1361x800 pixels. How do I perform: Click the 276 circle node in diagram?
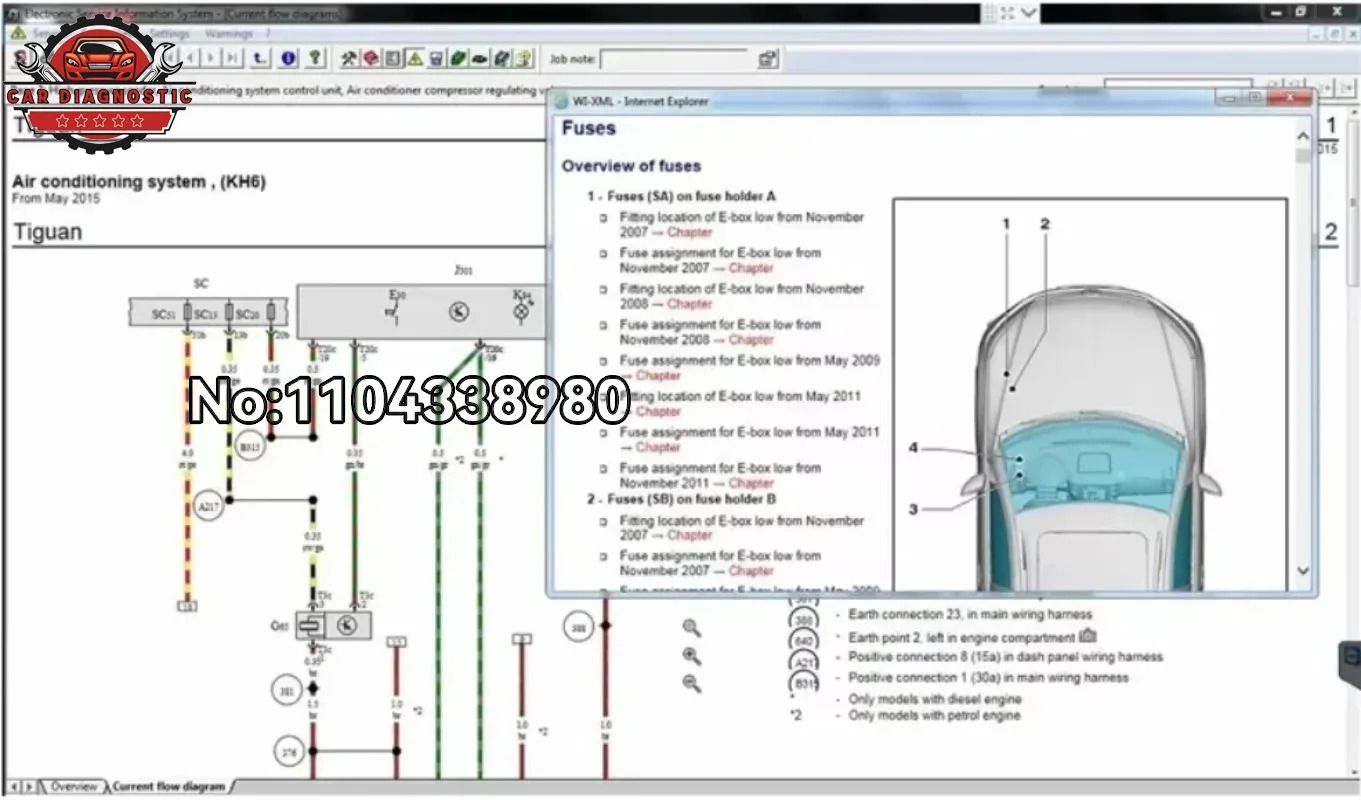(288, 750)
